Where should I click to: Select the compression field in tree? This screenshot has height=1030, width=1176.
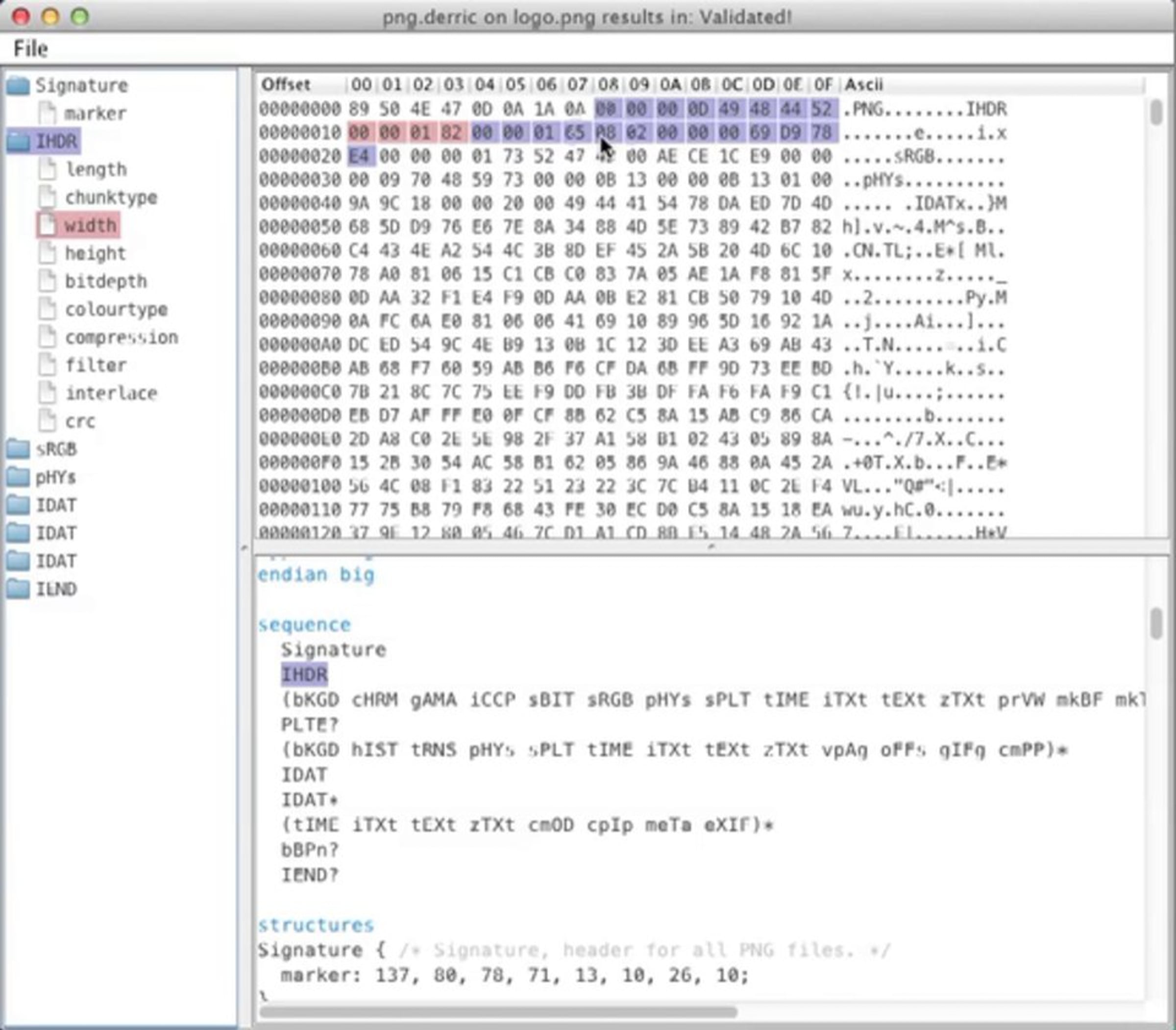click(x=122, y=337)
